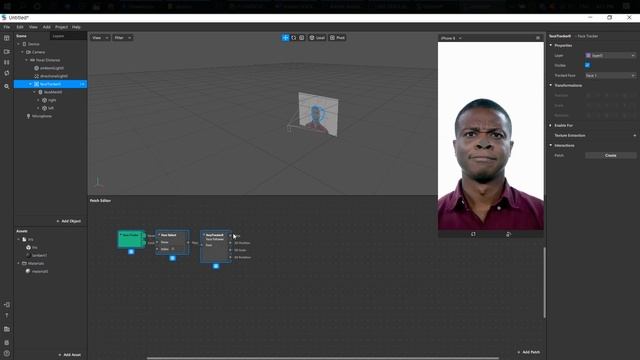
Task: Click the Microphone icon in scene tree
Action: pos(28,116)
